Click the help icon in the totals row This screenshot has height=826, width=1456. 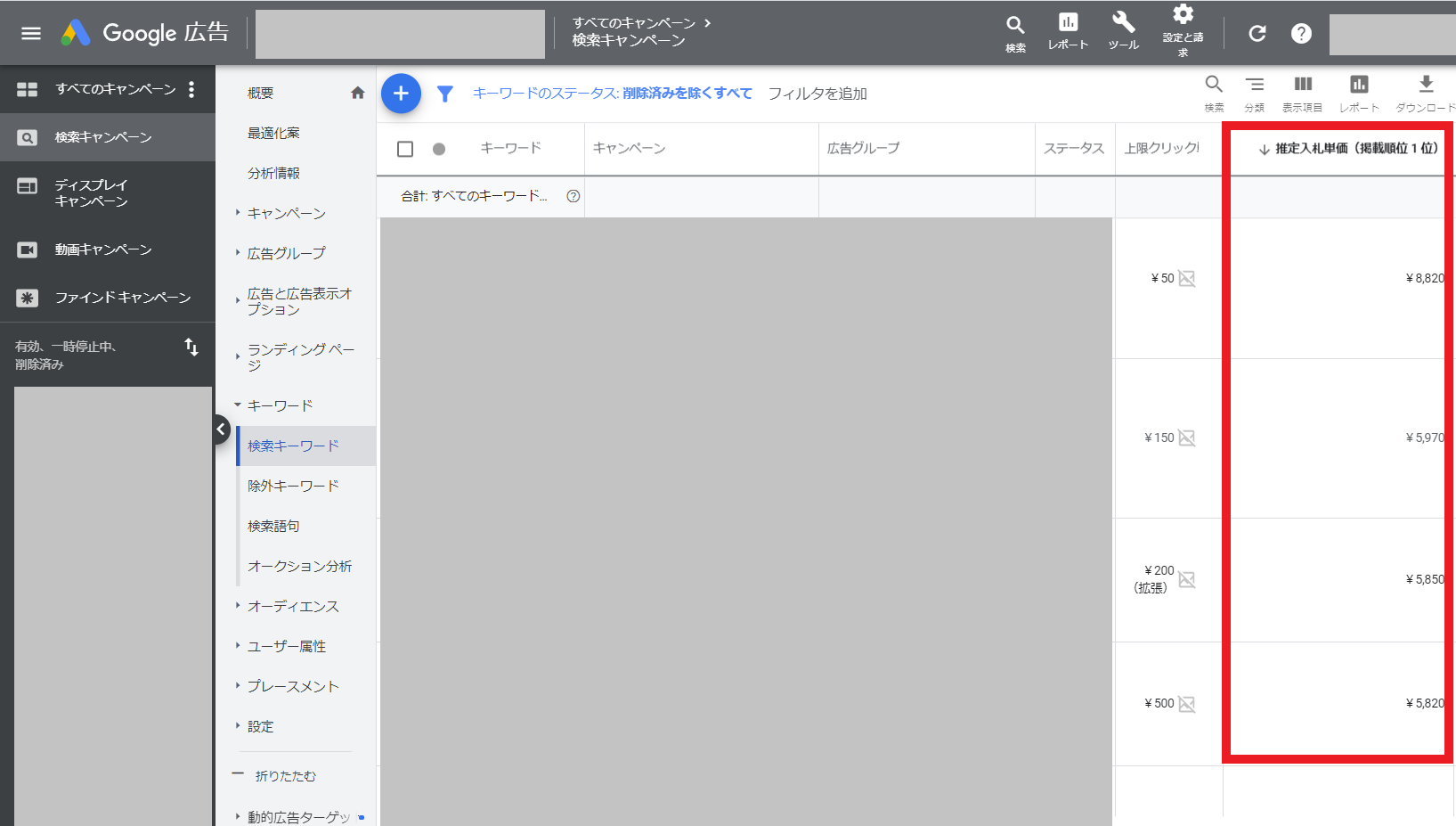point(573,196)
